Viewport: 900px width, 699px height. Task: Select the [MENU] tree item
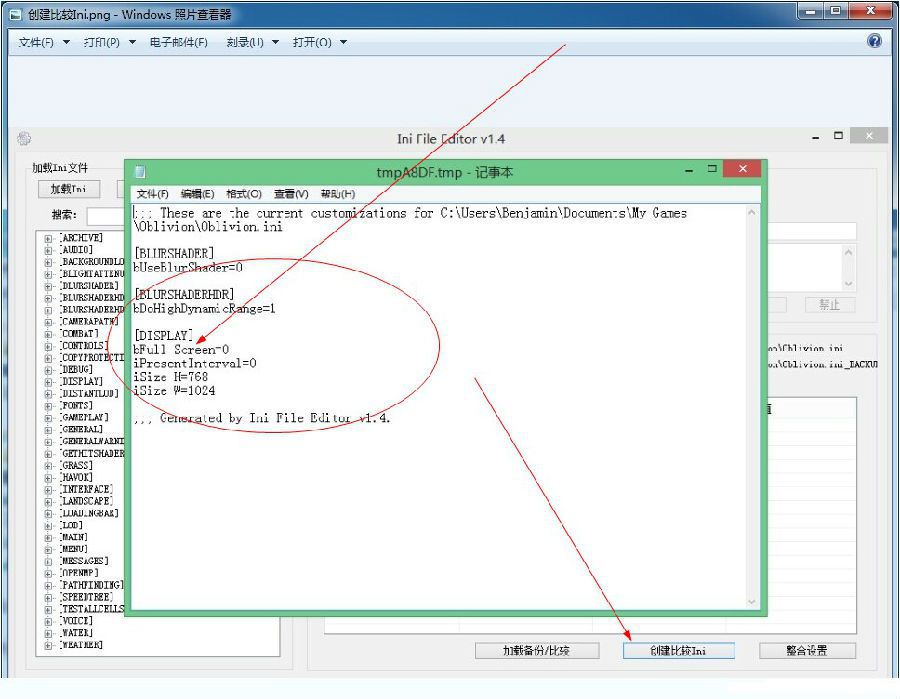74,549
